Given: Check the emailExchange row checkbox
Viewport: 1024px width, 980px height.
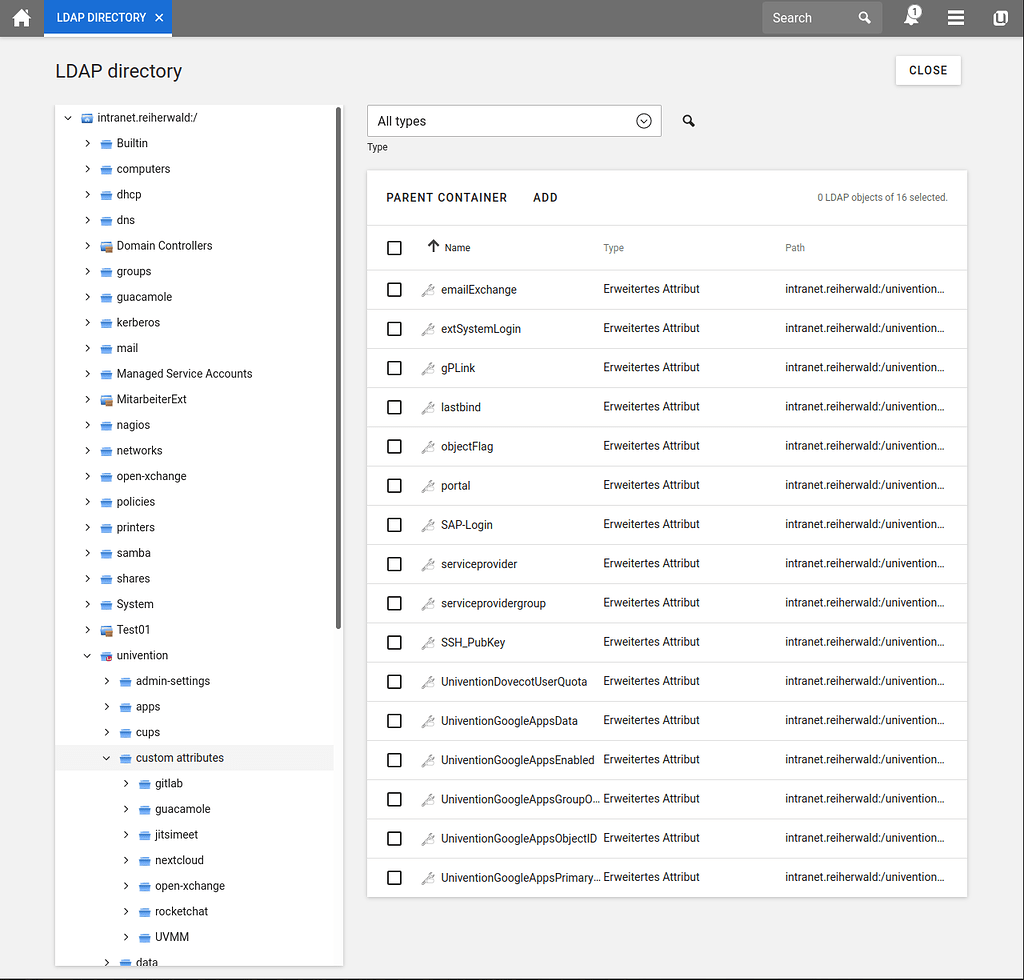Looking at the screenshot, I should pos(394,290).
